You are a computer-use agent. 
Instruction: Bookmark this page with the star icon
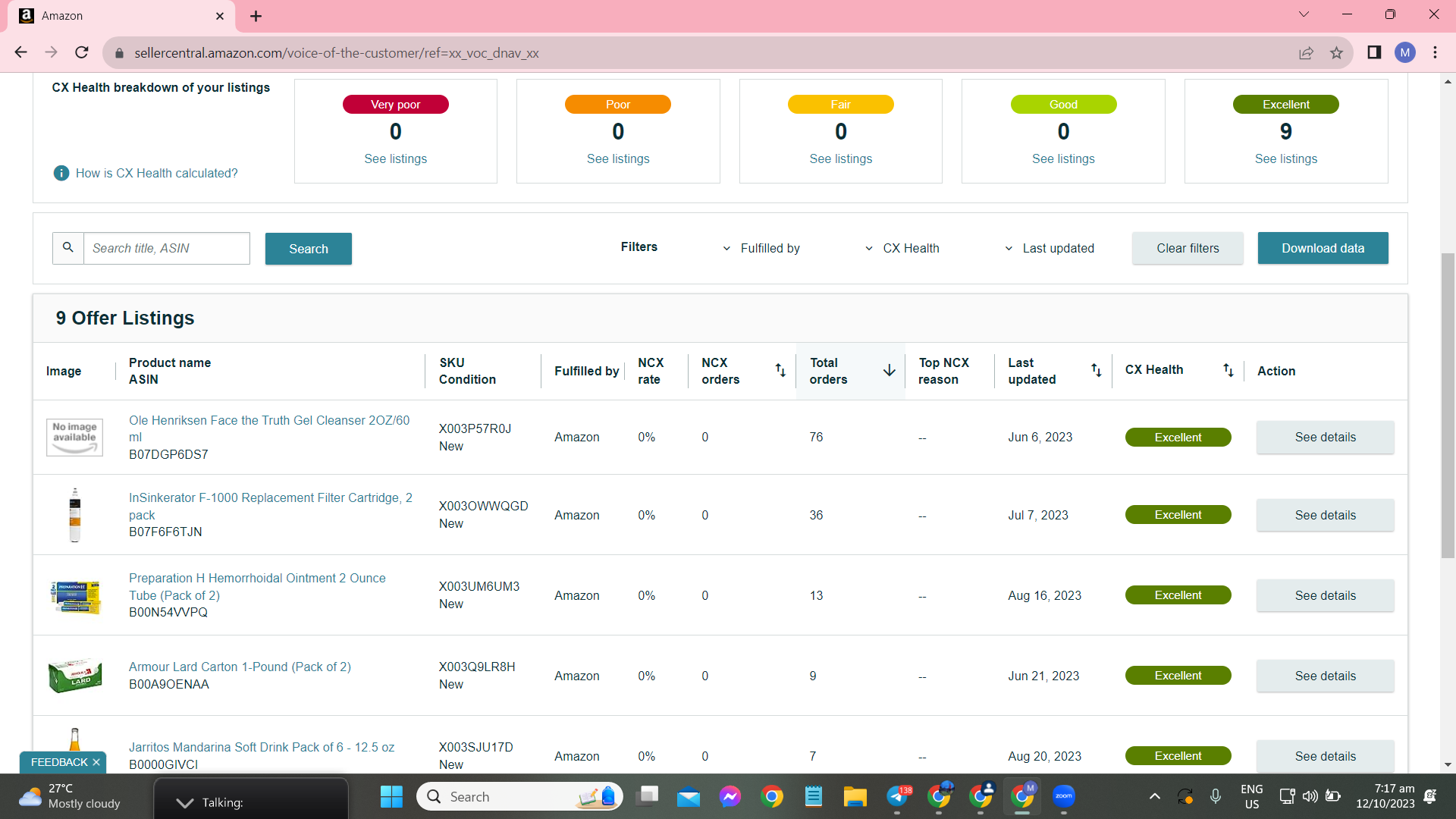tap(1336, 53)
